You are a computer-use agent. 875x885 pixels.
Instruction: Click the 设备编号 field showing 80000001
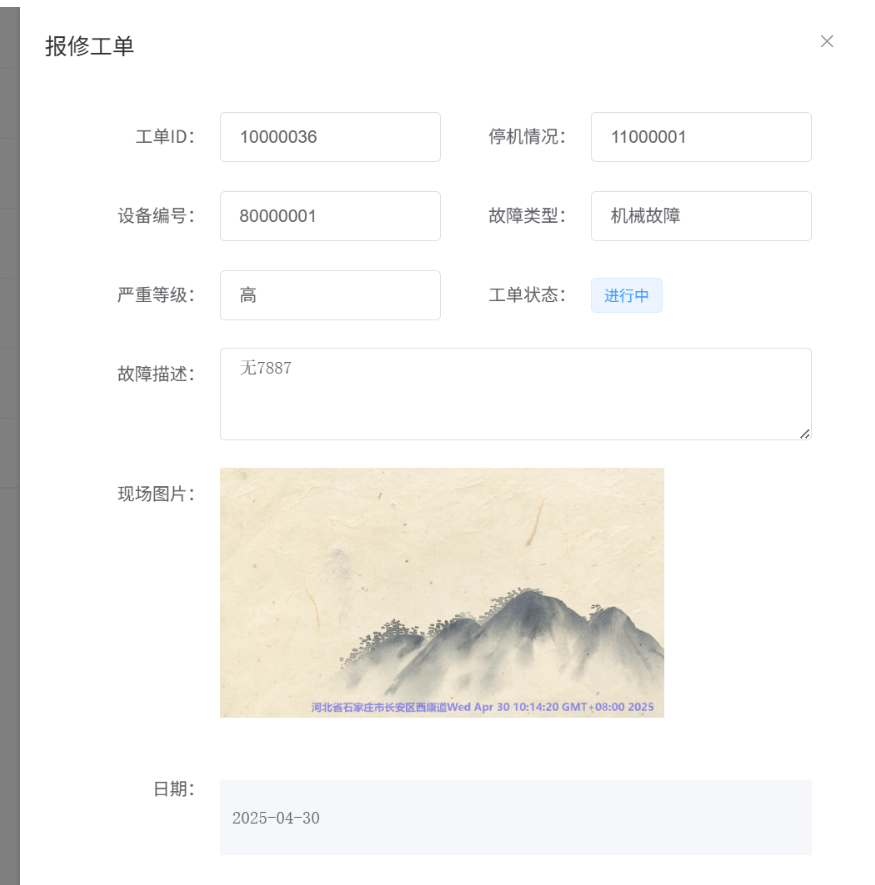click(x=330, y=216)
